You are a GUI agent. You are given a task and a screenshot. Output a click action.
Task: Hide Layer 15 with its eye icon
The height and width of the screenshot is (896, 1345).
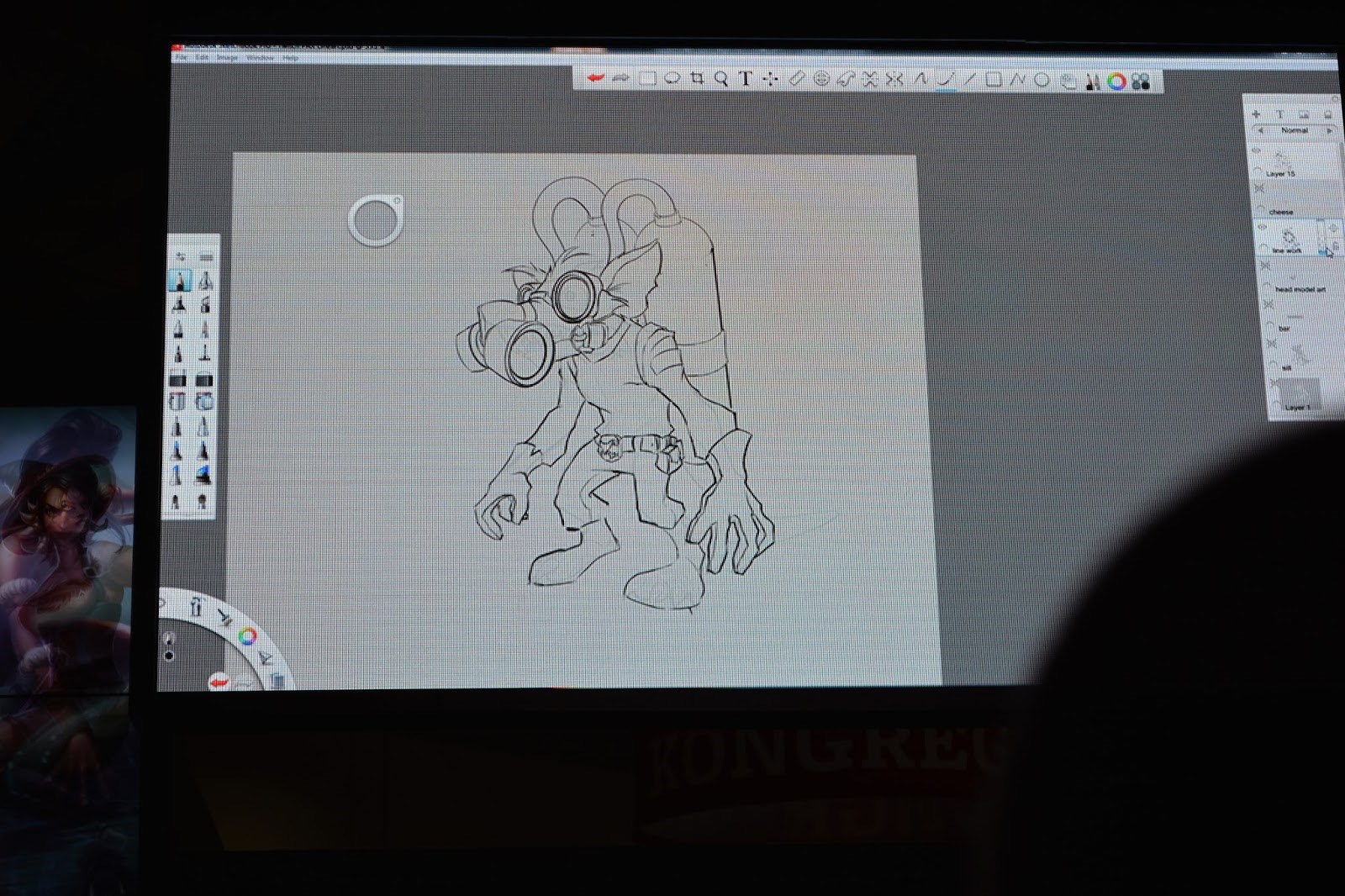click(1257, 150)
